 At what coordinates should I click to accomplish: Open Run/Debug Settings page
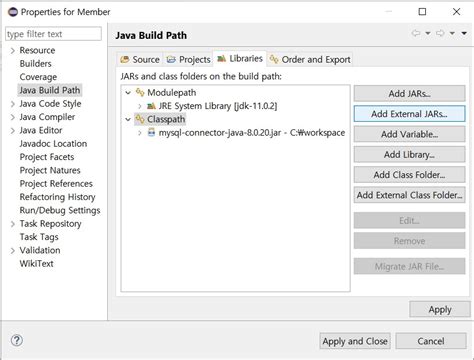pyautogui.click(x=60, y=210)
